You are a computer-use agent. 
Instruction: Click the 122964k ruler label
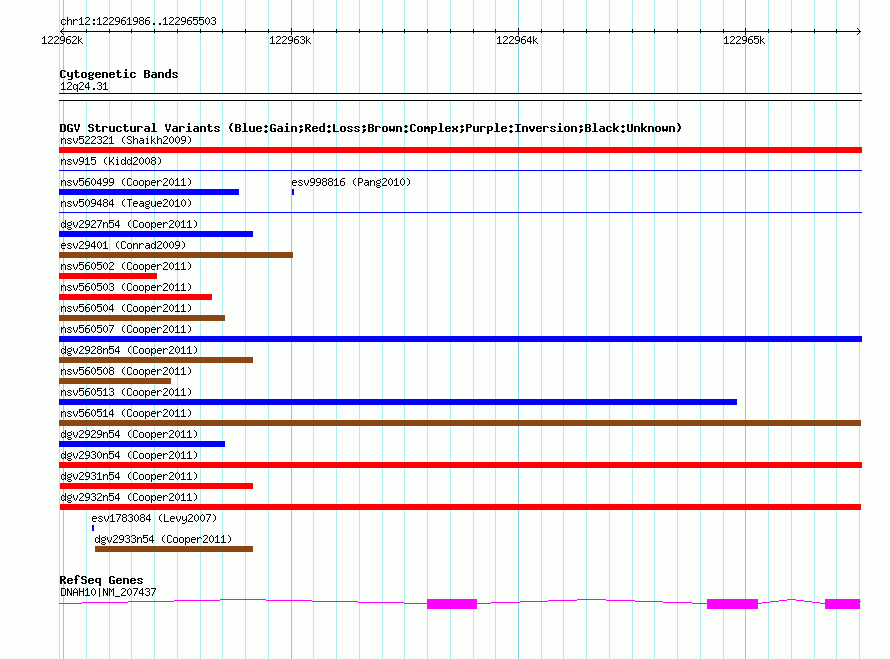(517, 40)
